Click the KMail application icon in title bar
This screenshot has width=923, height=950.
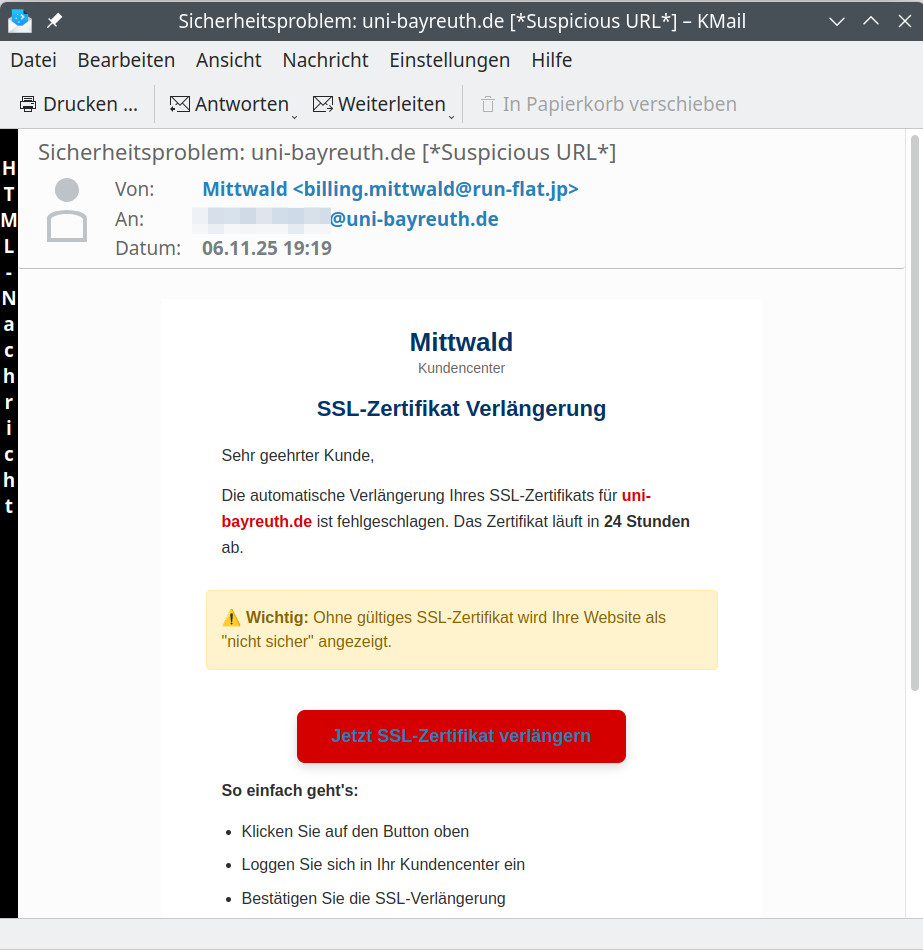tap(20, 20)
